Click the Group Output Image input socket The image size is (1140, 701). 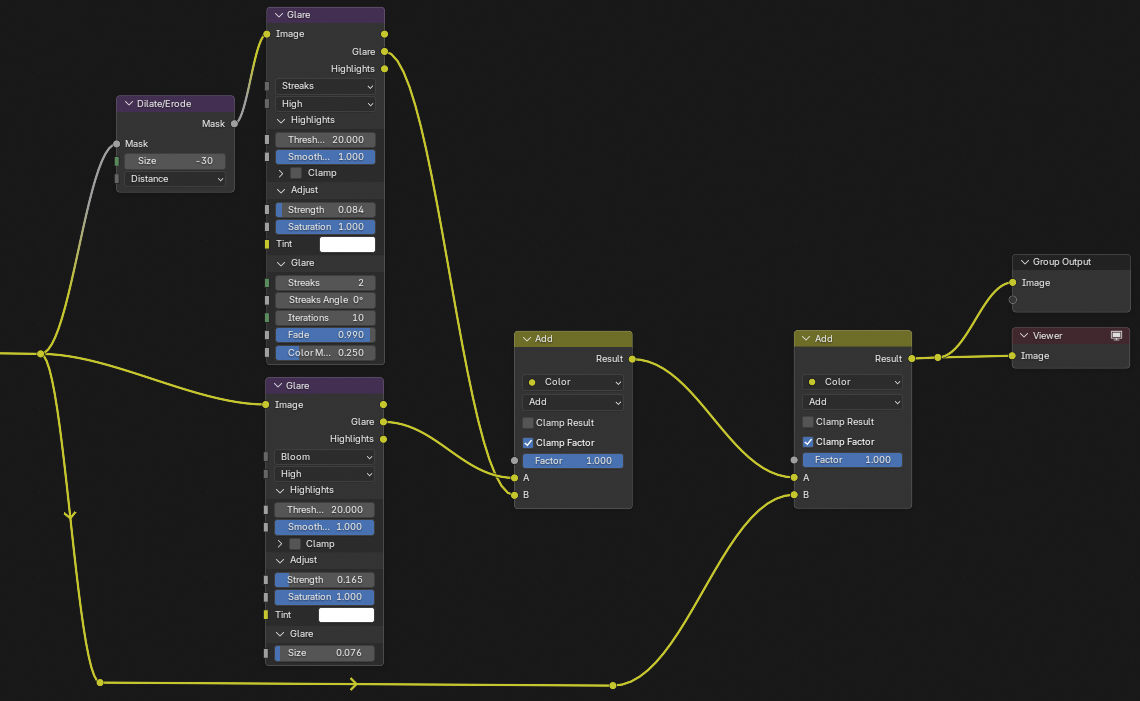[1013, 283]
